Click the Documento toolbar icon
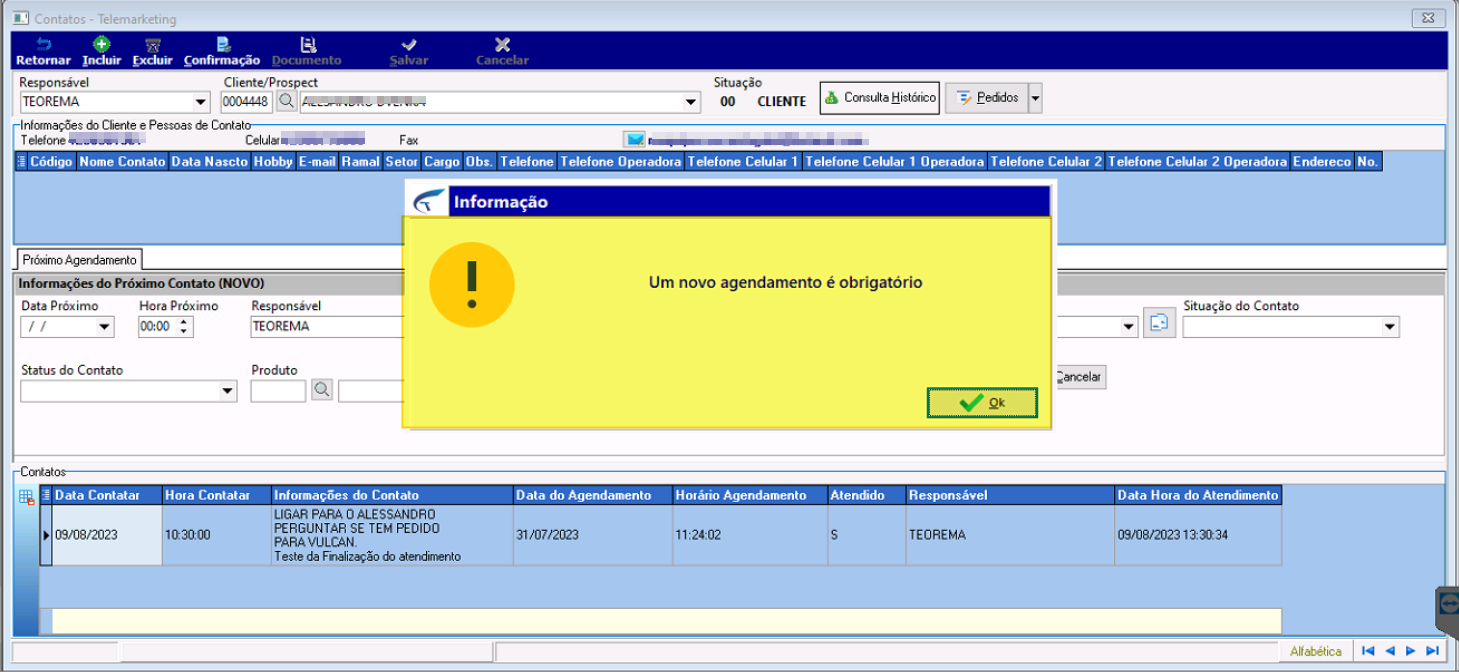 pos(308,44)
